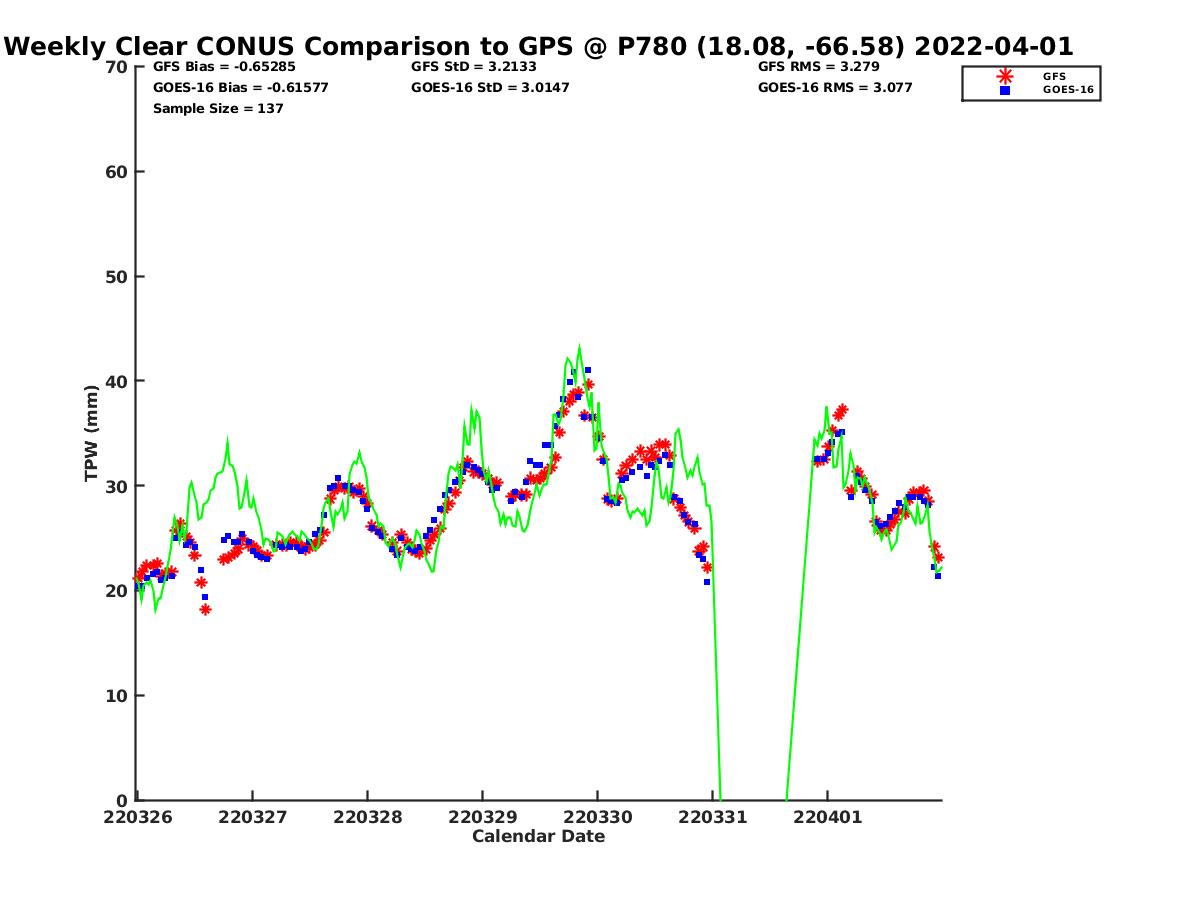Click the 220329 x-axis tick label
1200x900 pixels.
(482, 817)
